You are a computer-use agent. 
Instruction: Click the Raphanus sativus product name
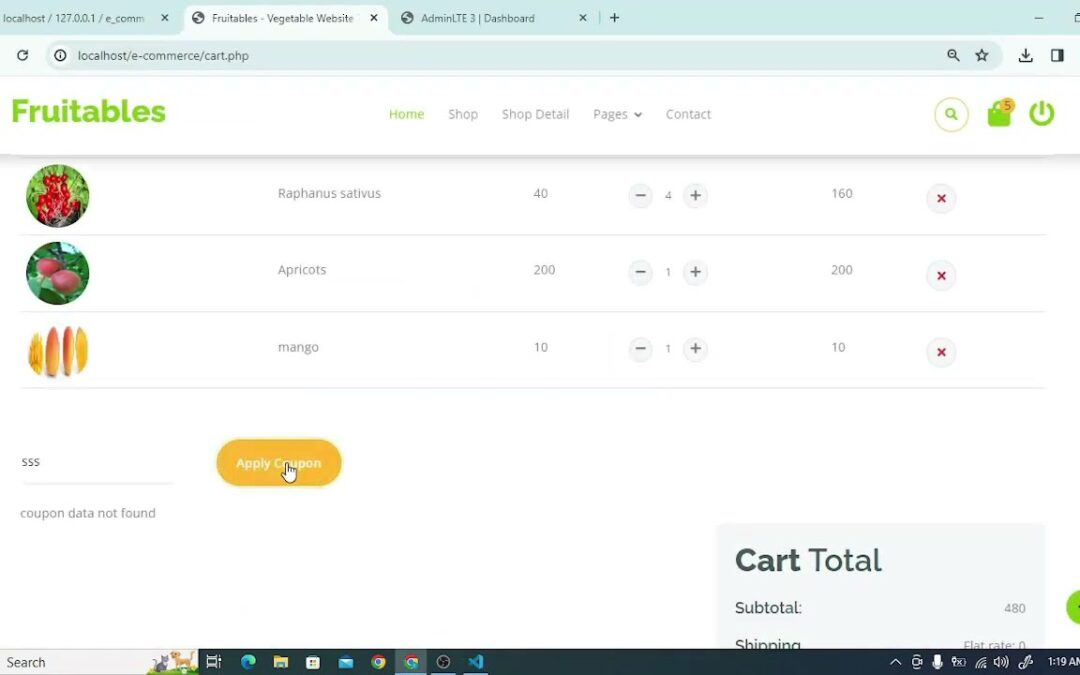tap(329, 194)
